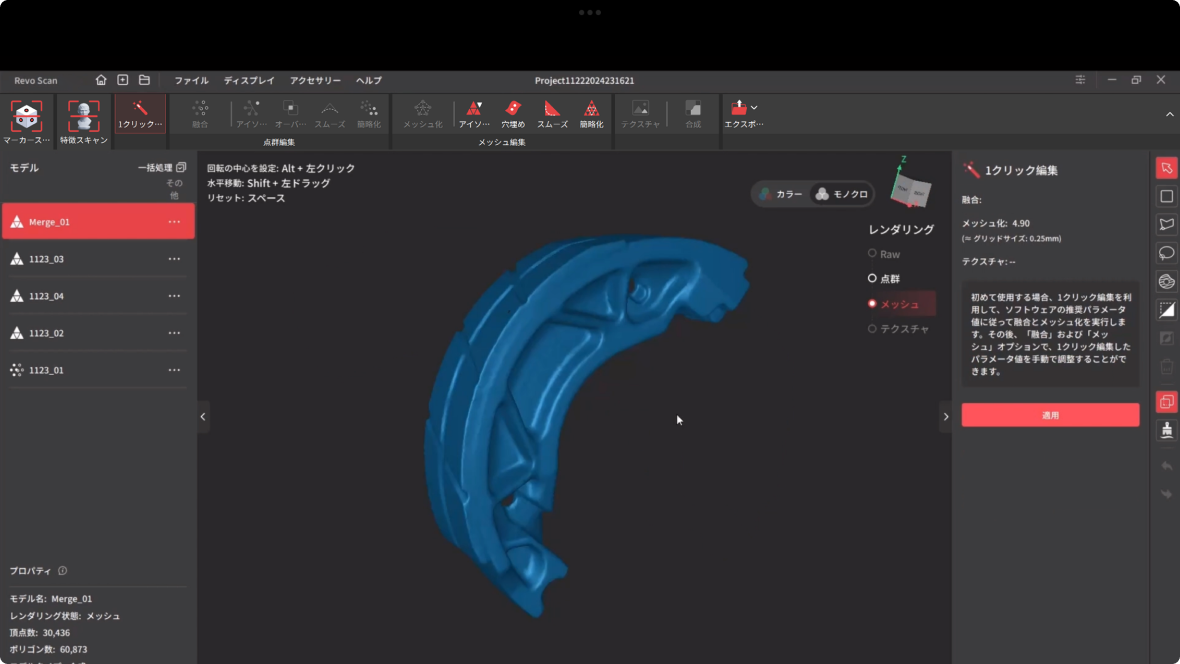This screenshot has width=1180, height=664.
Task: Click the スムーズ mesh smoothing tool
Action: [552, 112]
